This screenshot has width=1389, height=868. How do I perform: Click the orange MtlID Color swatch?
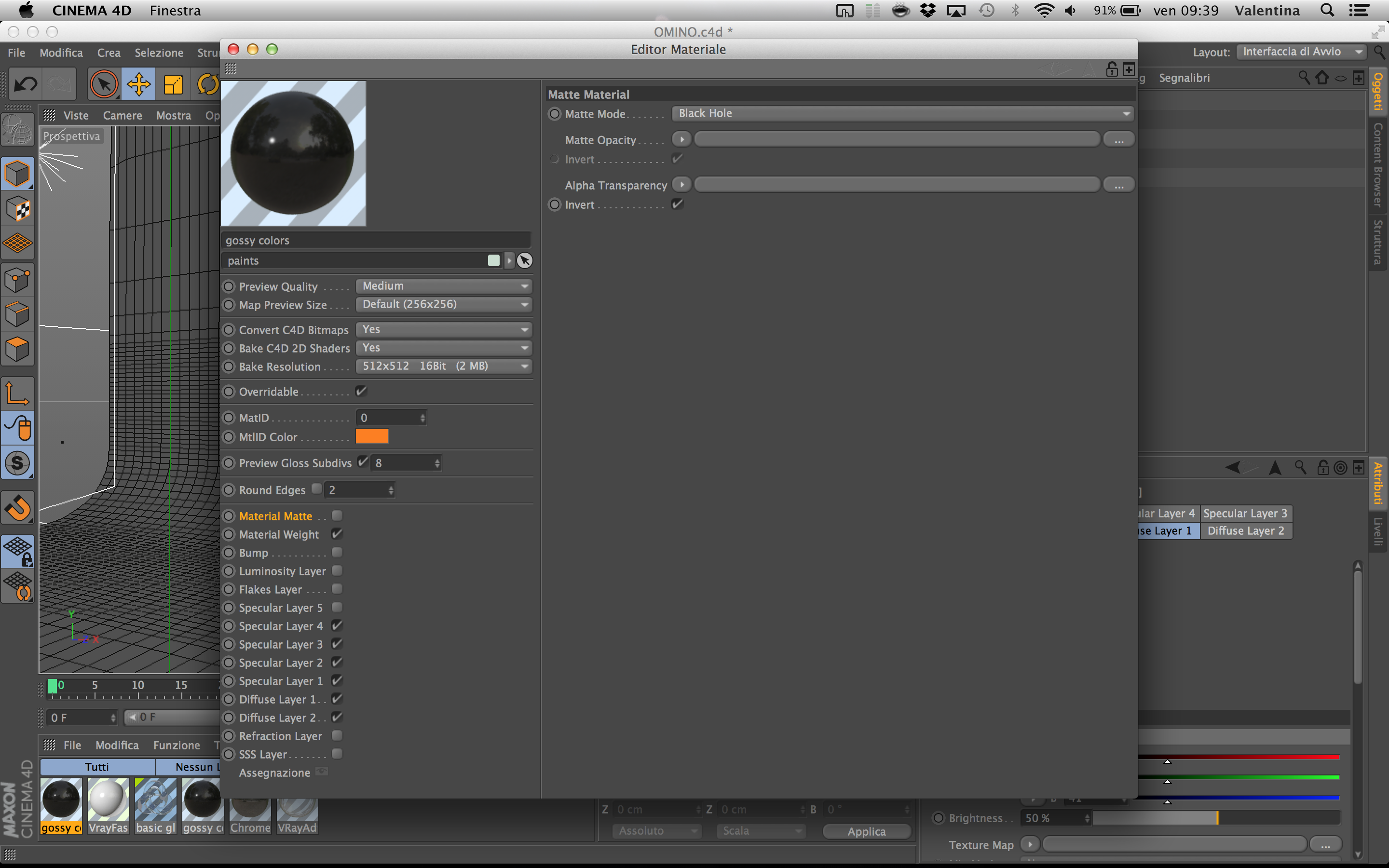point(372,436)
